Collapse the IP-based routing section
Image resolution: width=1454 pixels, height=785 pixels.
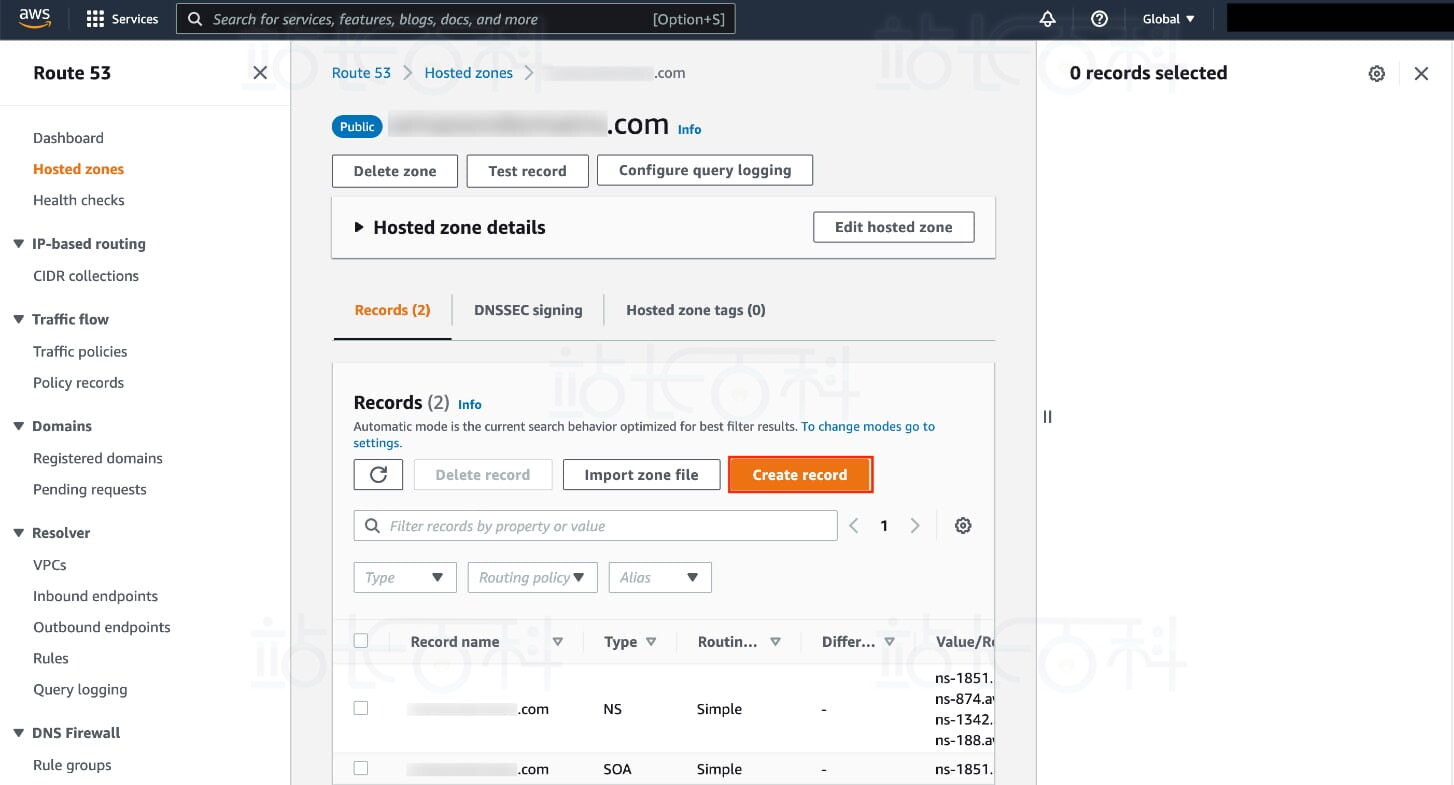[x=18, y=244]
